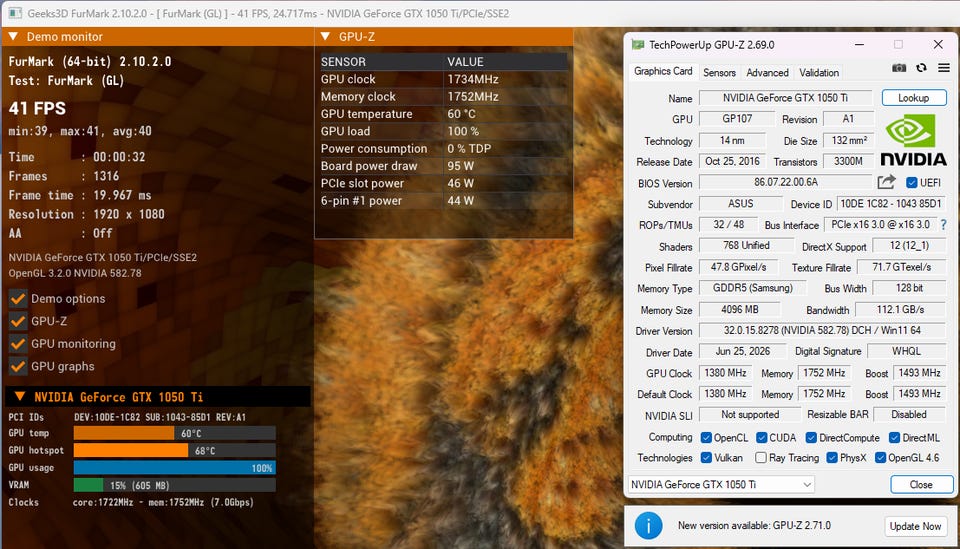This screenshot has height=549, width=960.
Task: Click the GPU hotspot bar
Action: 174,450
